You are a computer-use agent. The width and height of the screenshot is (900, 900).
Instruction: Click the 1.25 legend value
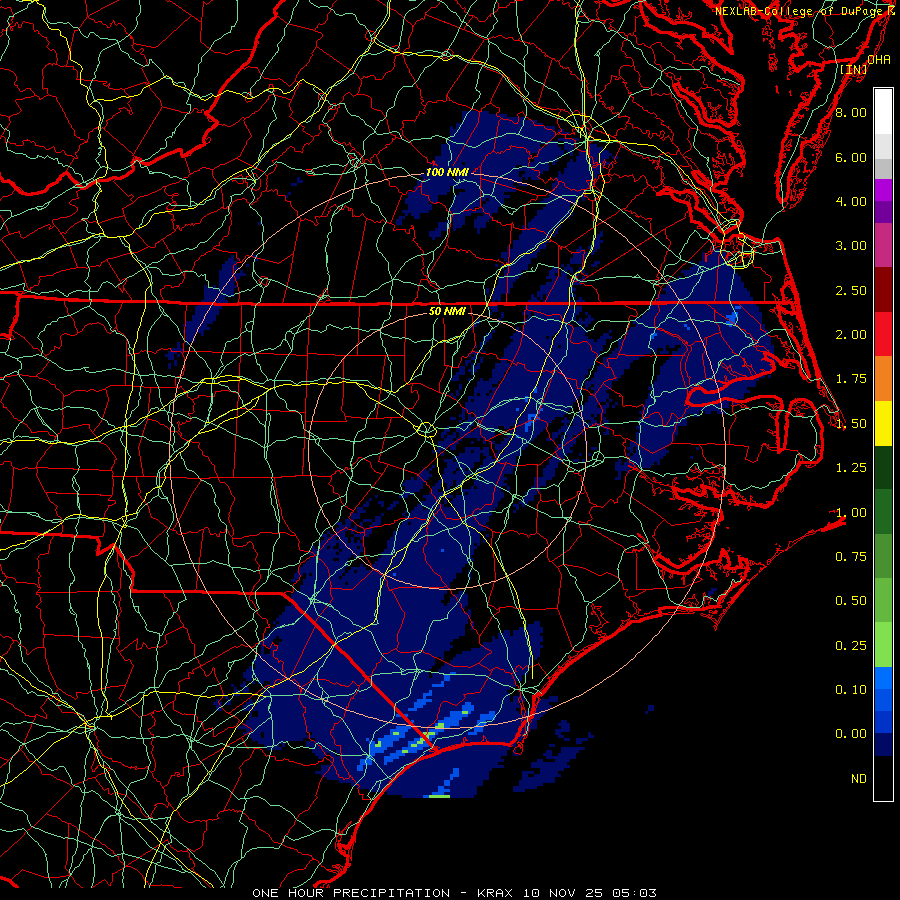pos(851,468)
